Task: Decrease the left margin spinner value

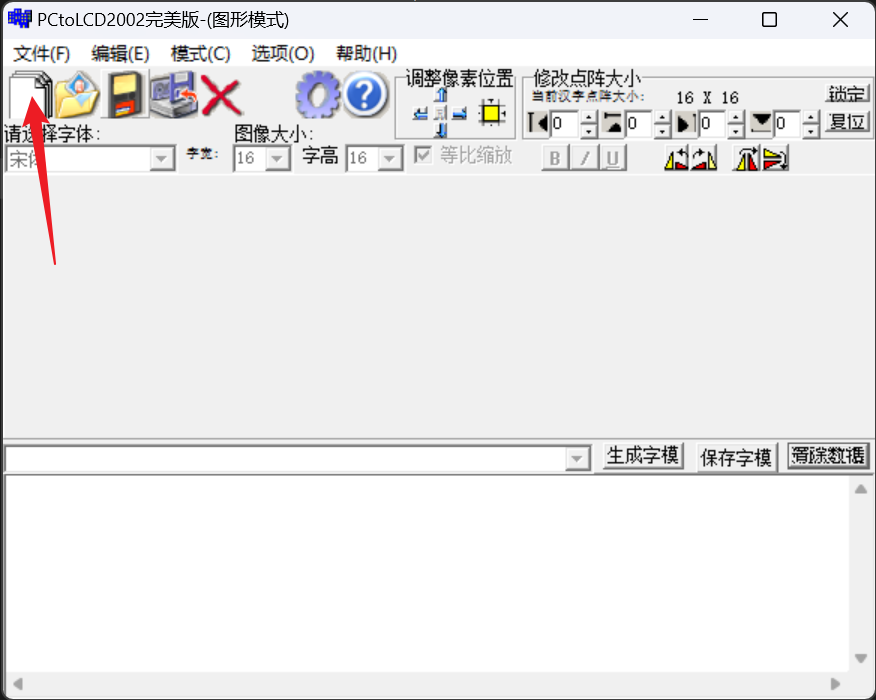Action: coord(588,131)
